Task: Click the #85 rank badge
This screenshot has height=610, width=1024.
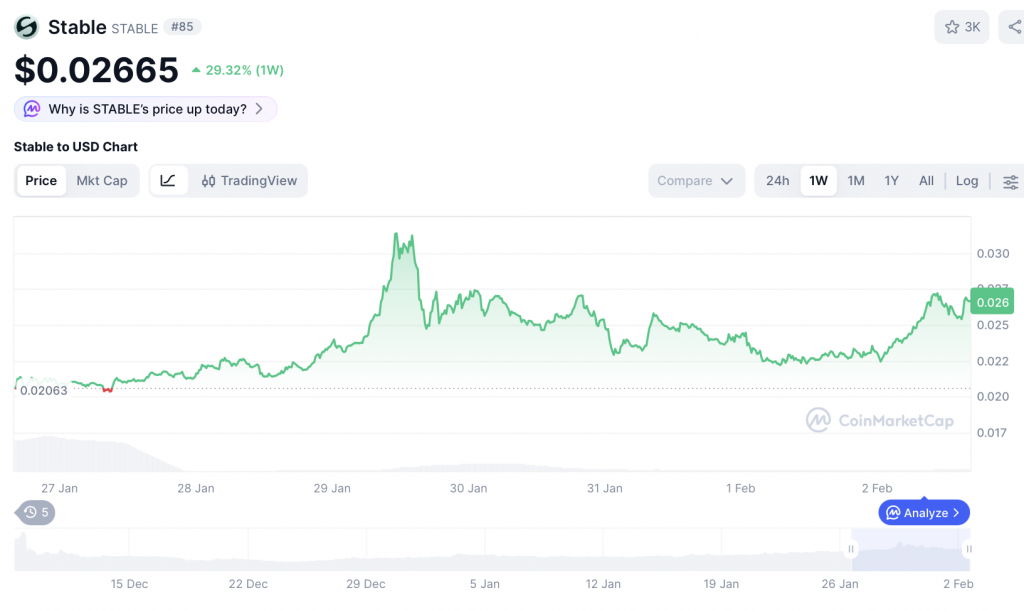Action: click(182, 27)
